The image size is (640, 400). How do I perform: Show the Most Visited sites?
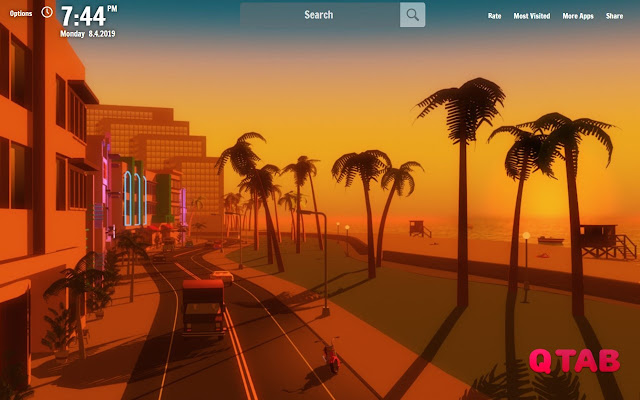point(532,16)
